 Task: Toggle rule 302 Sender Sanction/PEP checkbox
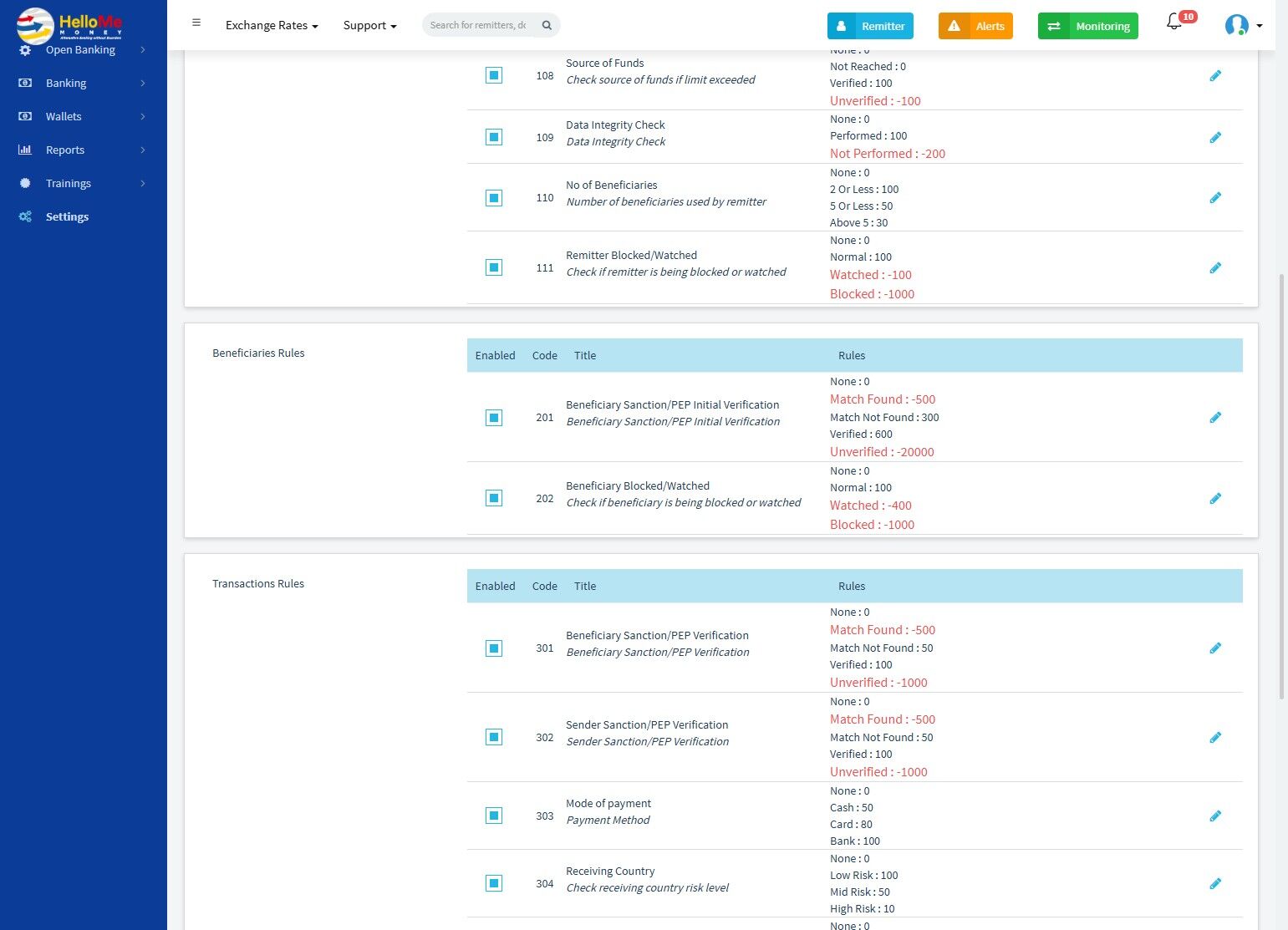pyautogui.click(x=494, y=737)
